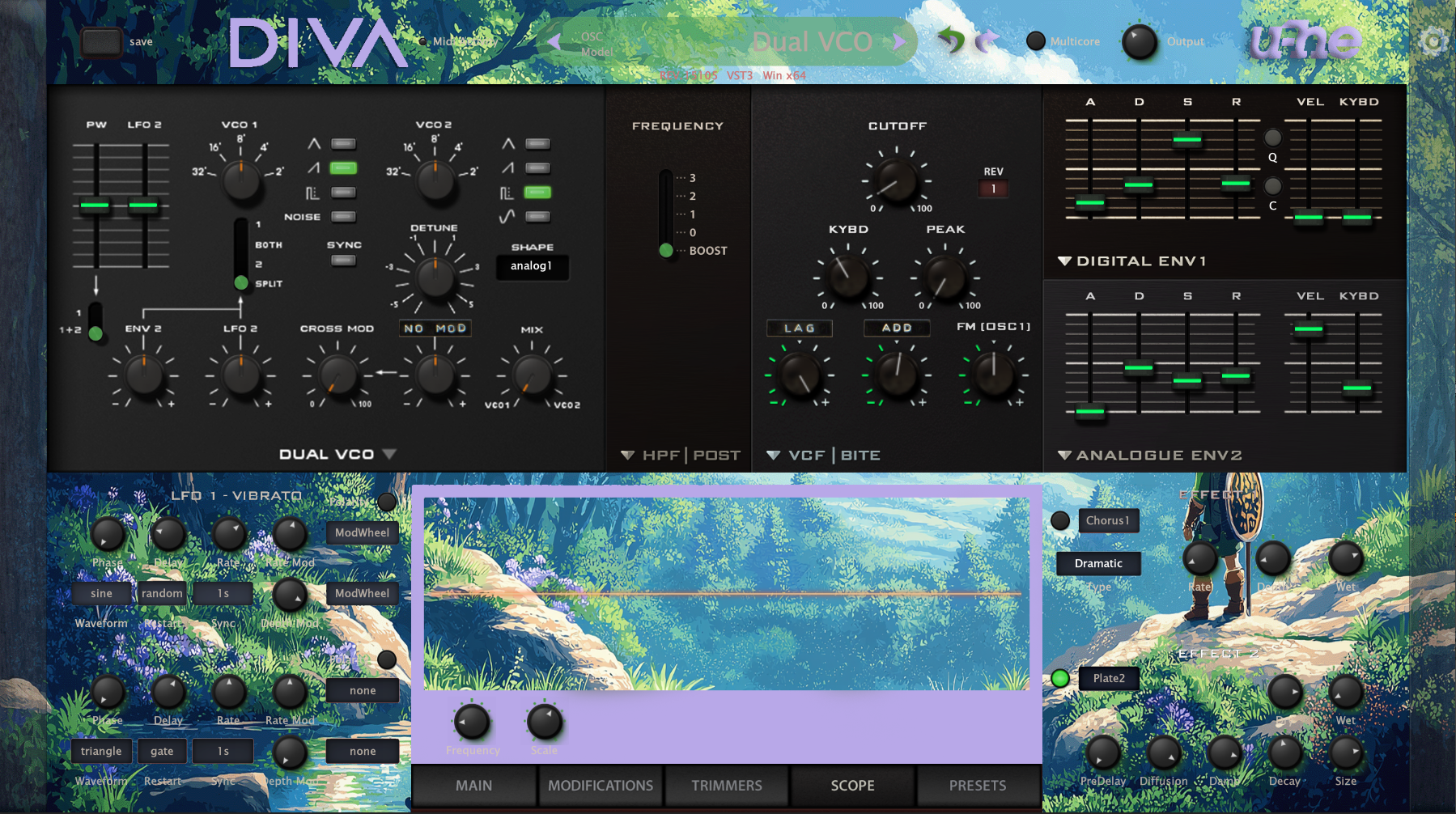Screen dimensions: 1456x814
Task: Switch to the PRESETS tab
Action: click(978, 786)
